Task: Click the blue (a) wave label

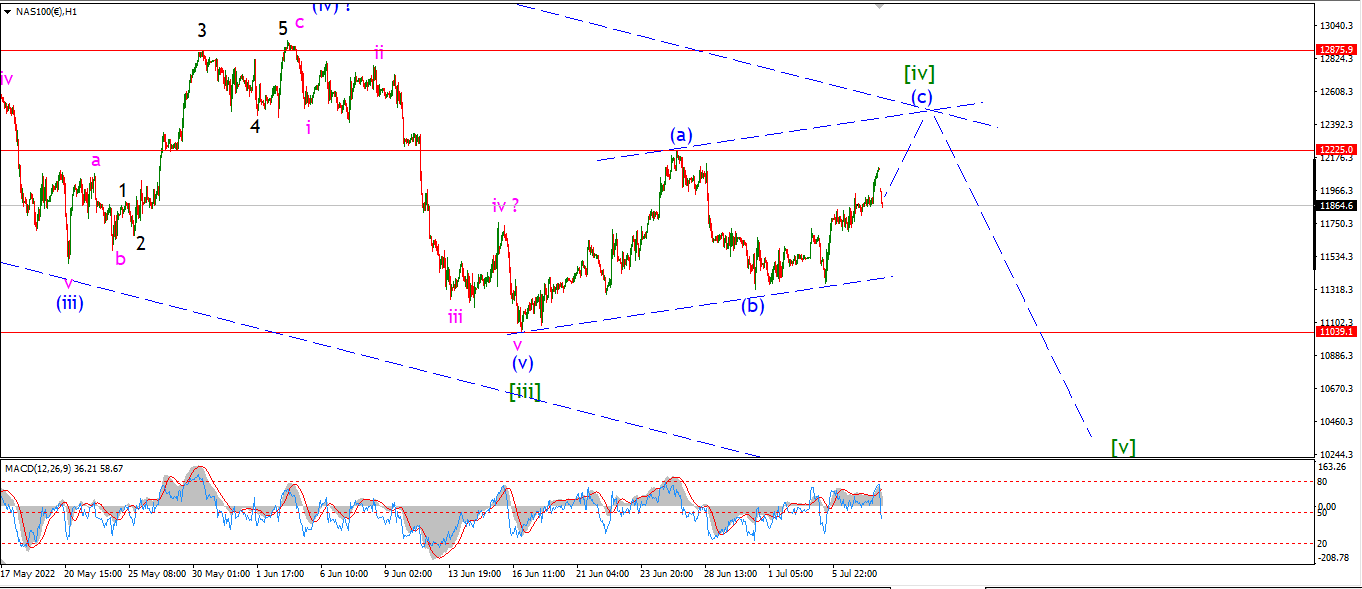Action: [x=681, y=135]
